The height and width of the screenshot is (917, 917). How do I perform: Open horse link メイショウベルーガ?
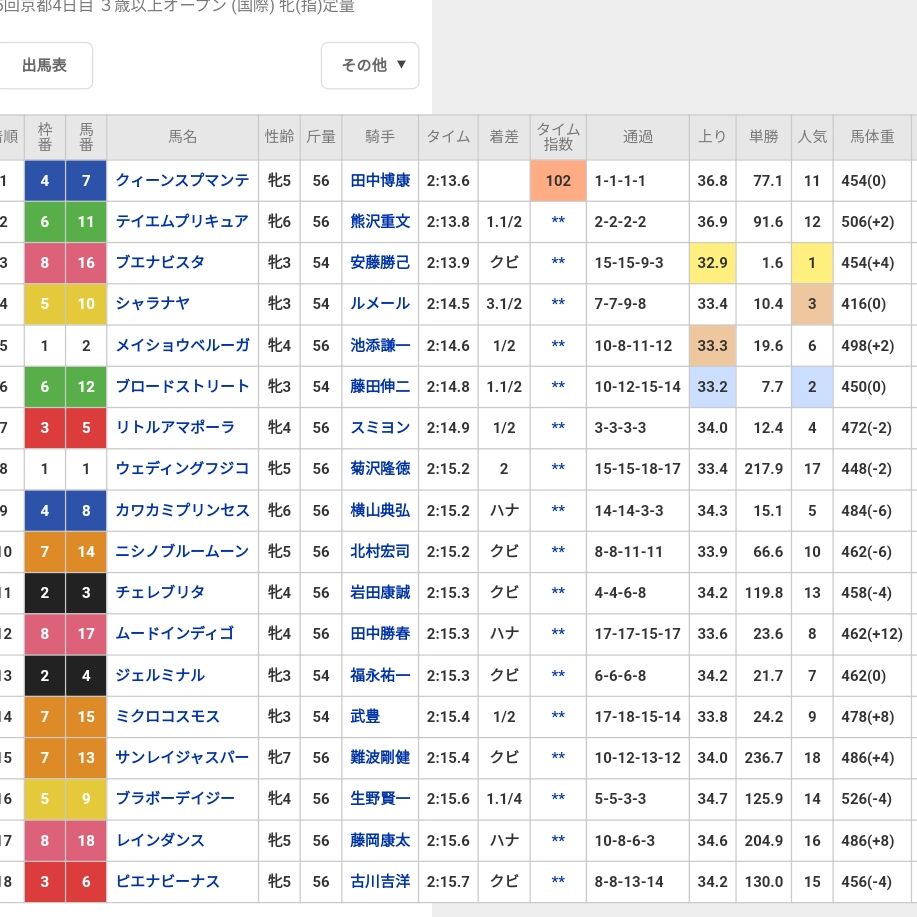[182, 346]
